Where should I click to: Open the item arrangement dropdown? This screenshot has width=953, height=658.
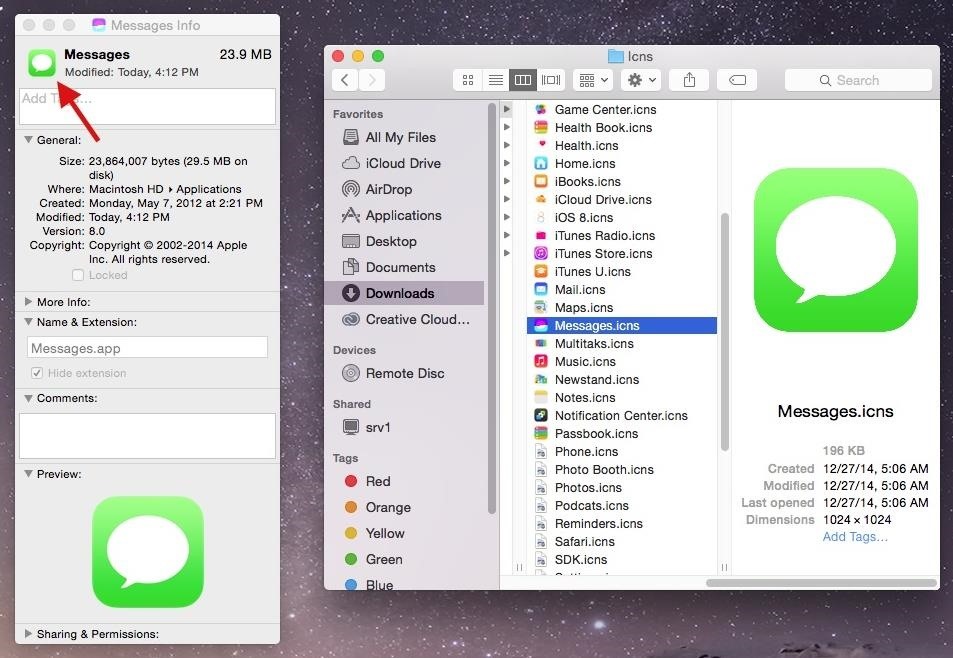(x=592, y=80)
